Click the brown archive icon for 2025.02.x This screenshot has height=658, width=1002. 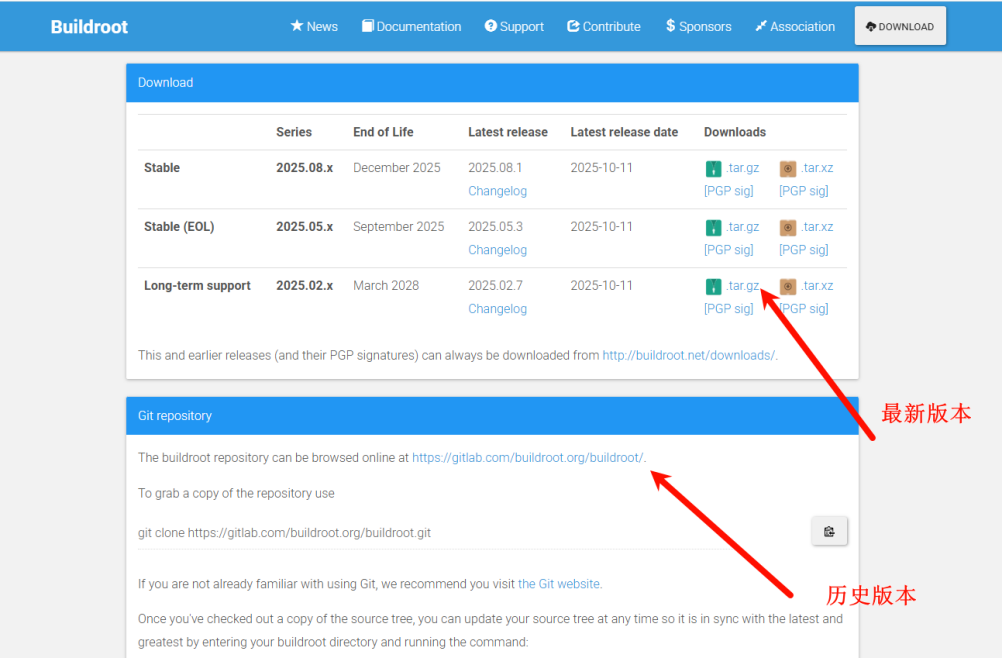(788, 286)
